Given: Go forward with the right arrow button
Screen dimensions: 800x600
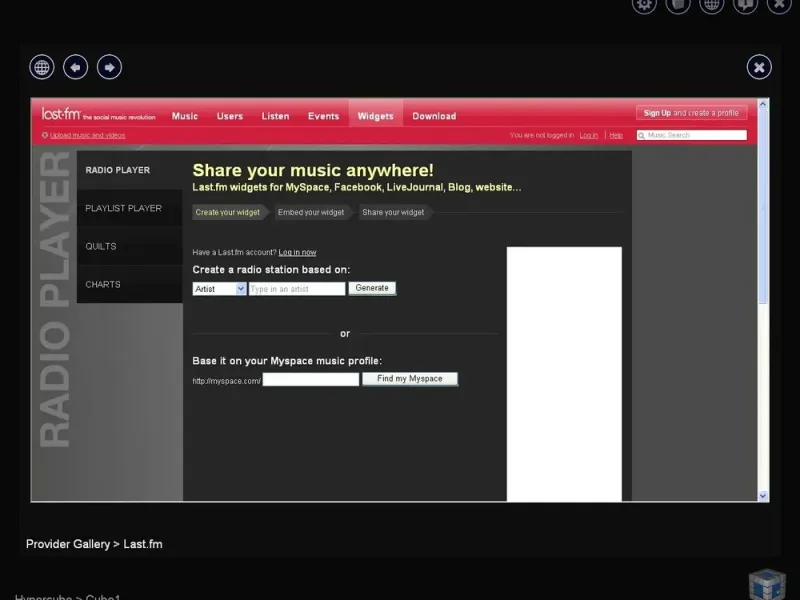Looking at the screenshot, I should tap(109, 67).
